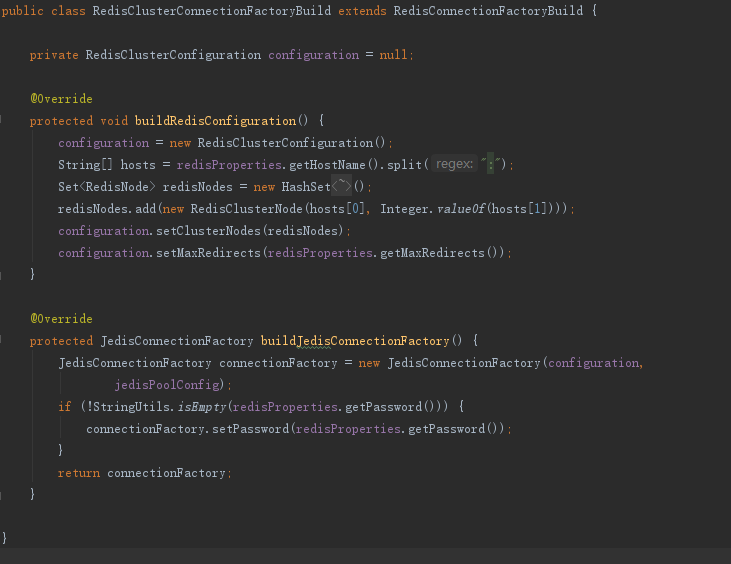Image resolution: width=731 pixels, height=564 pixels.
Task: Click the getMaxRedirects method call
Action: pos(432,253)
